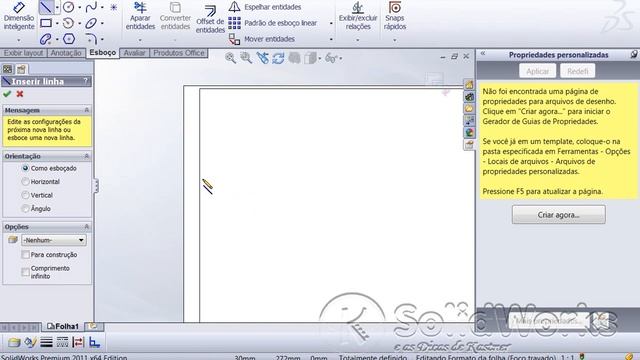Click the line color icon in bottom toolbar
The image size is (640, 360).
[30, 342]
